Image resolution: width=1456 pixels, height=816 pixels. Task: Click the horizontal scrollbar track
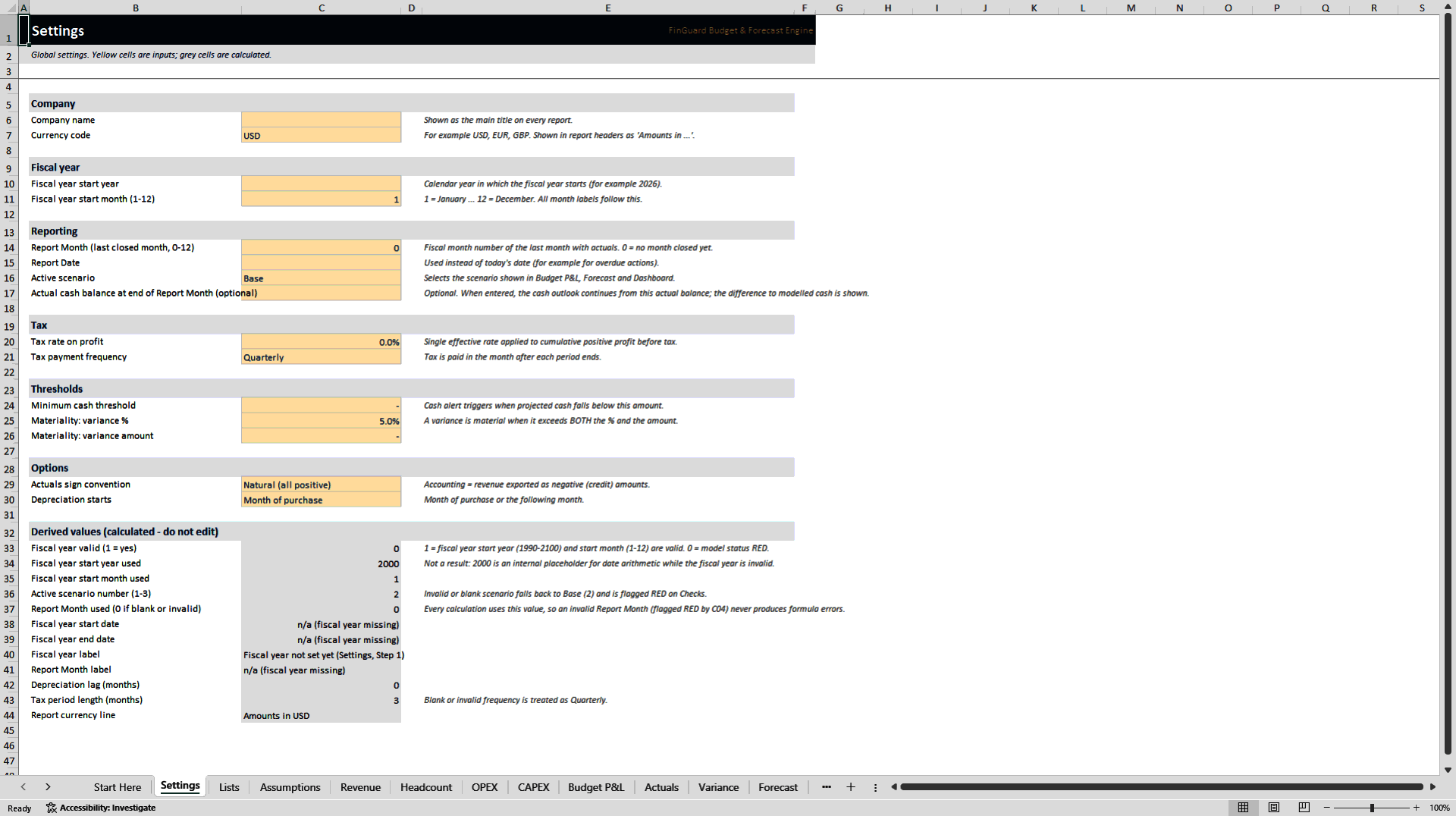(1162, 787)
